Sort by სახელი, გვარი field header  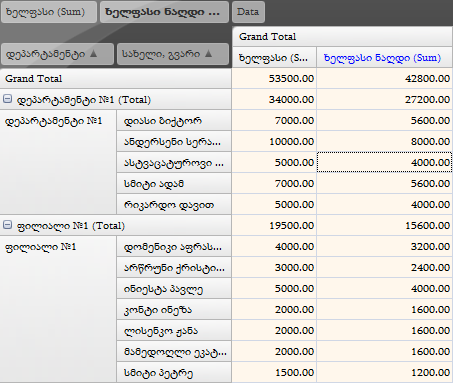[173, 54]
